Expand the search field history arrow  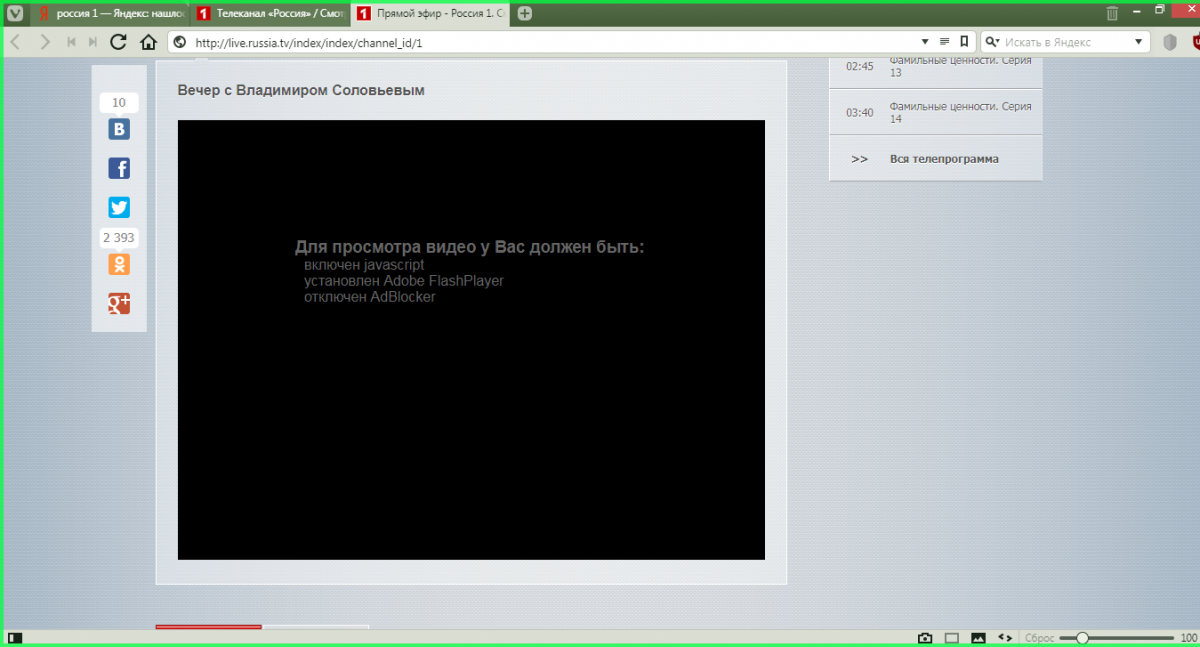(x=1139, y=42)
